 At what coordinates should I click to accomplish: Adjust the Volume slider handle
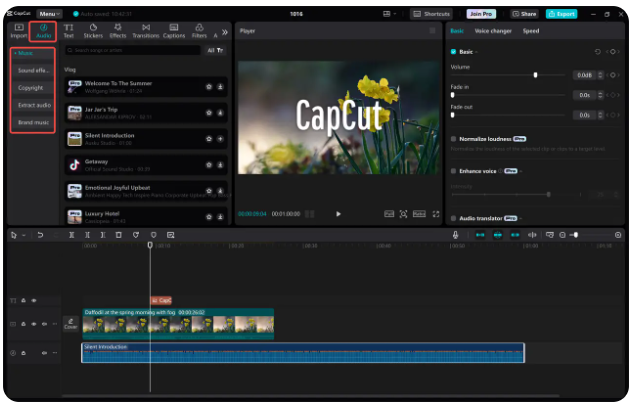point(536,75)
